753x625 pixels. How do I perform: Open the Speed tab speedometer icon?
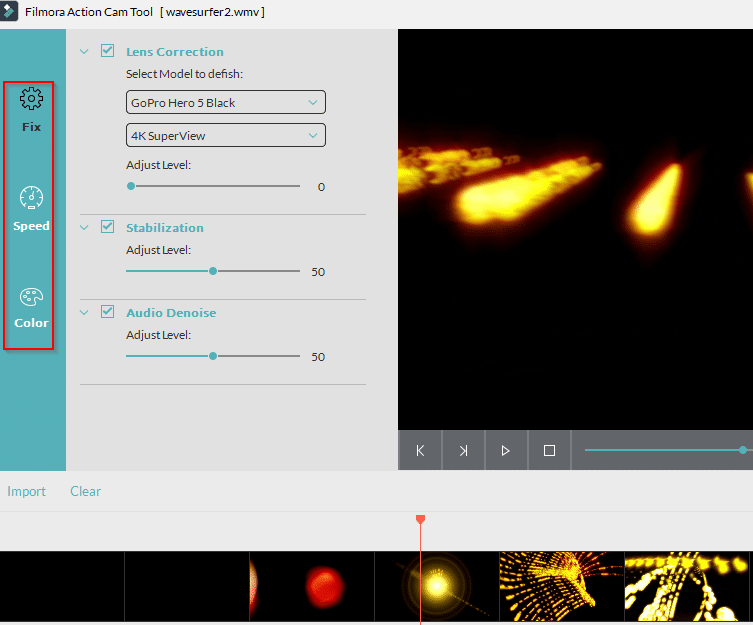point(31,197)
